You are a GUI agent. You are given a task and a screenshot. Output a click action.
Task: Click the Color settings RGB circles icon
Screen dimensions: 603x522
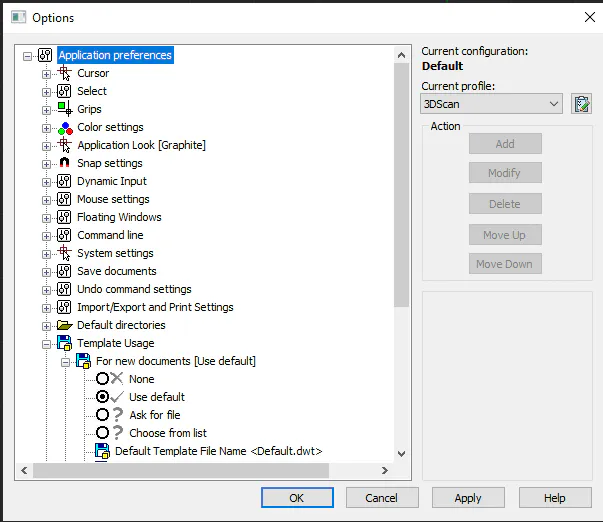(x=65, y=127)
